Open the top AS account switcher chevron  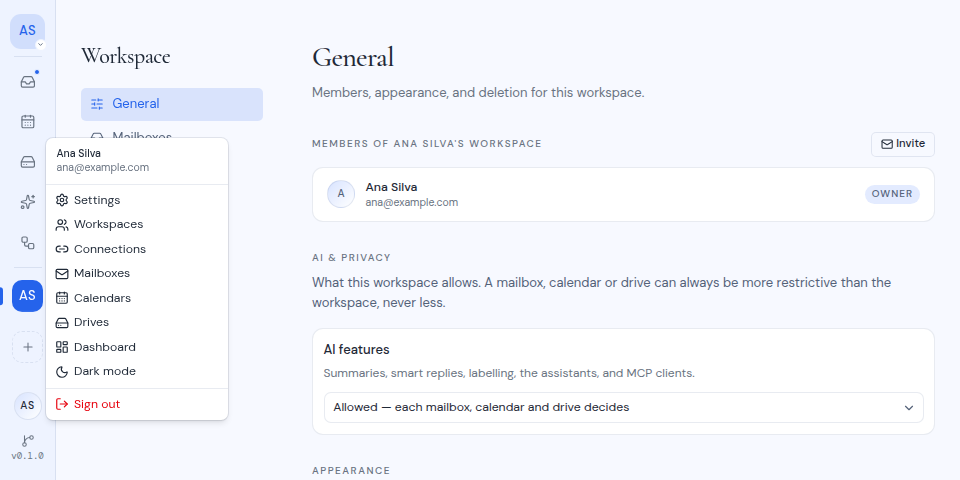click(x=40, y=44)
